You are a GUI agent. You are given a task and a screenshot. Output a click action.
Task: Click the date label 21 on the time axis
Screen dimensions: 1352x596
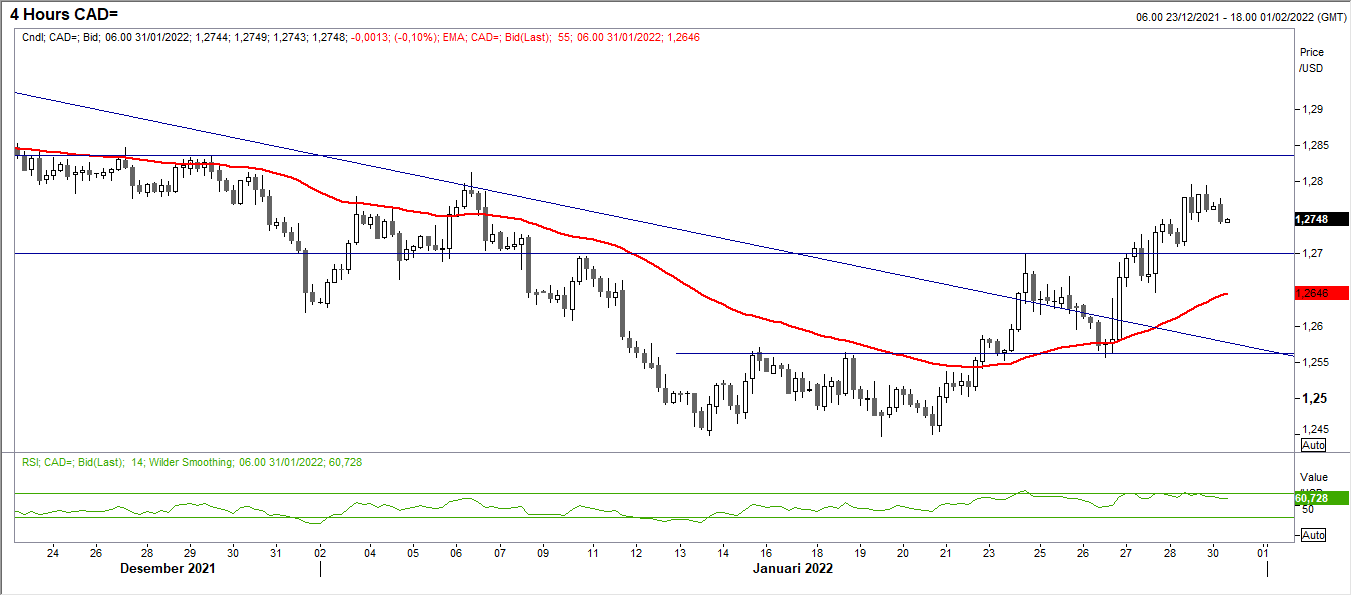point(947,553)
